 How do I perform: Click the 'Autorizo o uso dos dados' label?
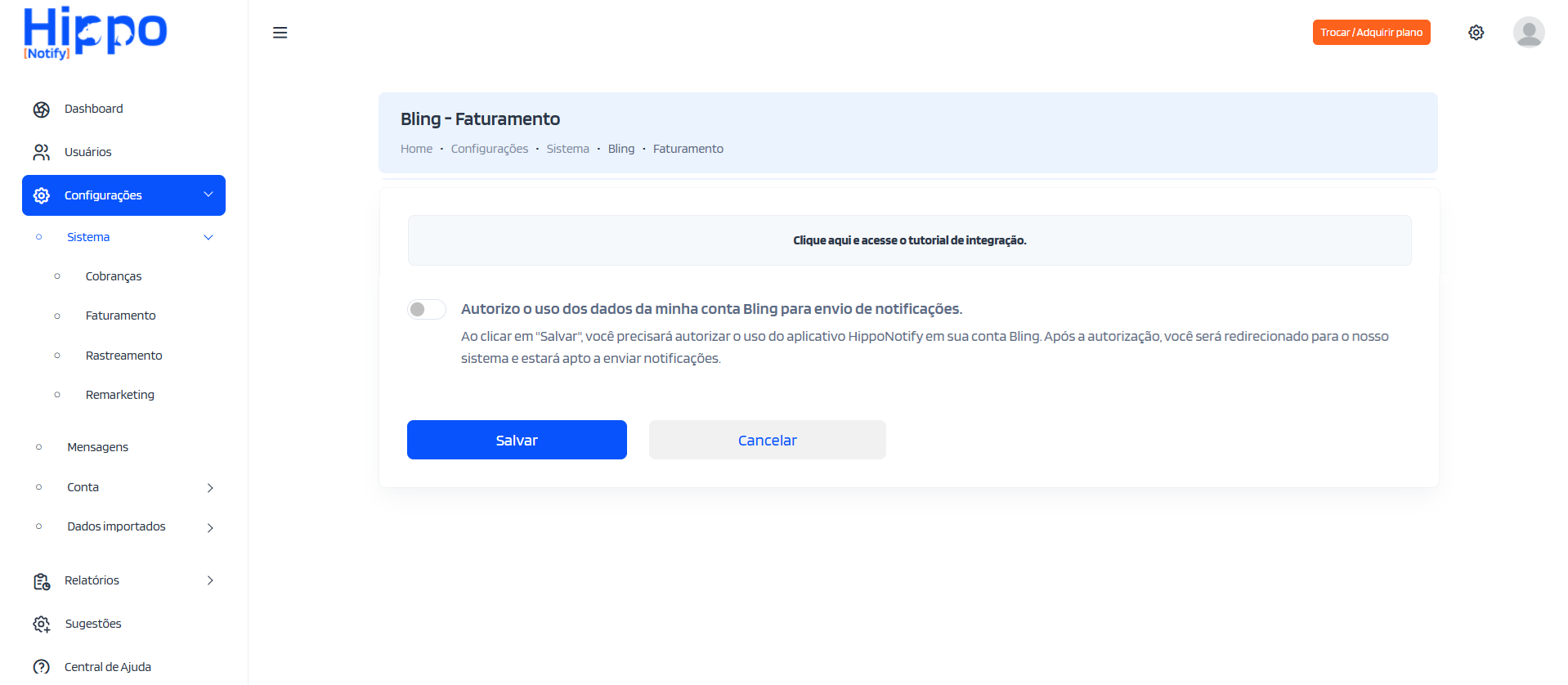pyautogui.click(x=711, y=309)
